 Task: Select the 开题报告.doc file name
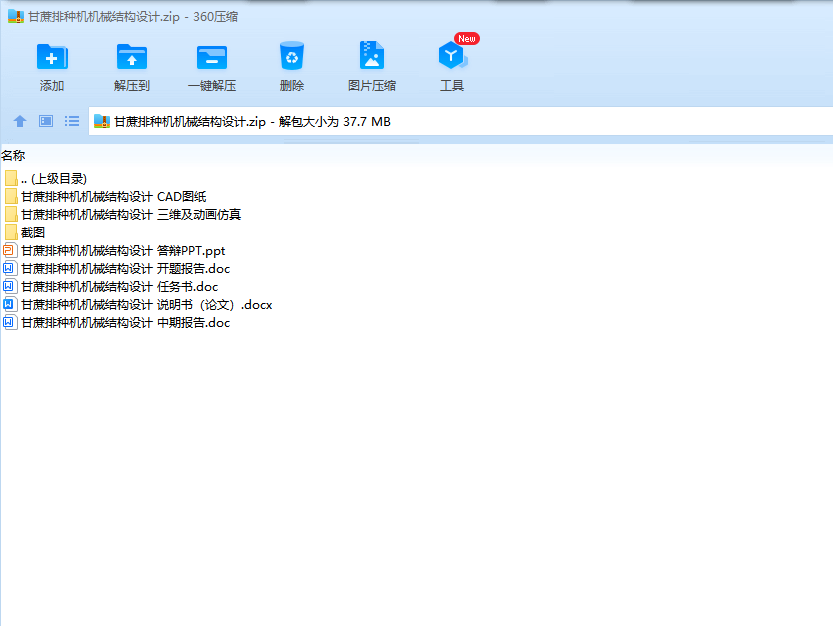pos(125,268)
